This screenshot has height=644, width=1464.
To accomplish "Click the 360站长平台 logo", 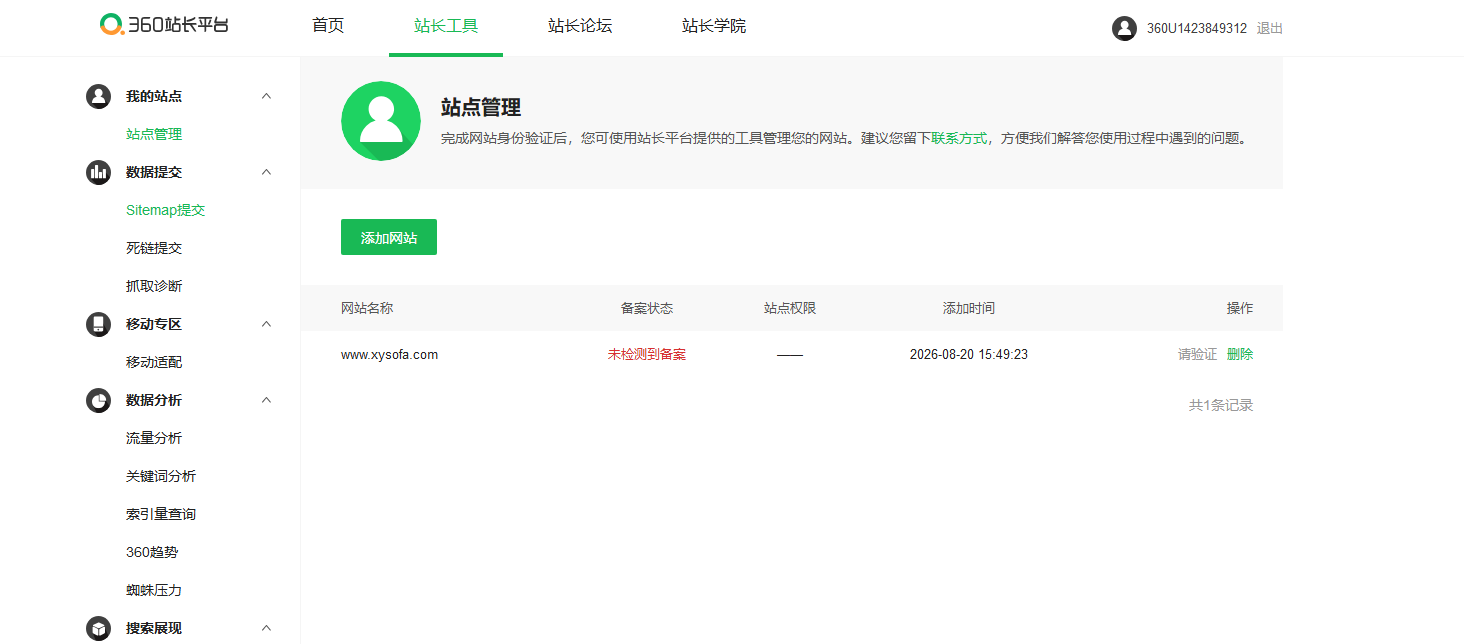I will 164,24.
